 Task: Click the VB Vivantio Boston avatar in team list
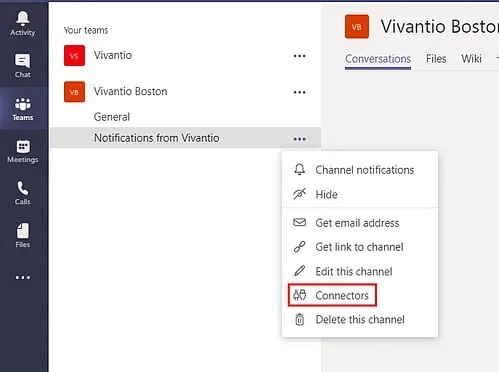pyautogui.click(x=74, y=92)
